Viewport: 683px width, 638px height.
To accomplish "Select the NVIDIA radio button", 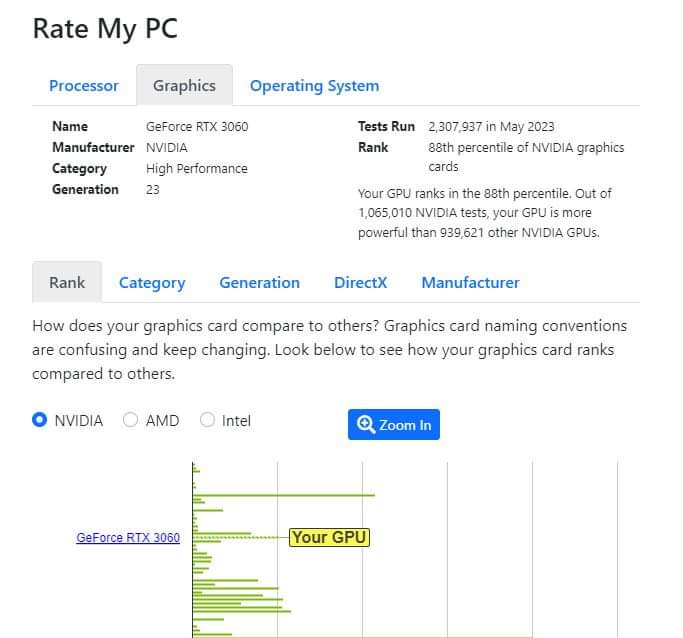I will click(x=40, y=420).
